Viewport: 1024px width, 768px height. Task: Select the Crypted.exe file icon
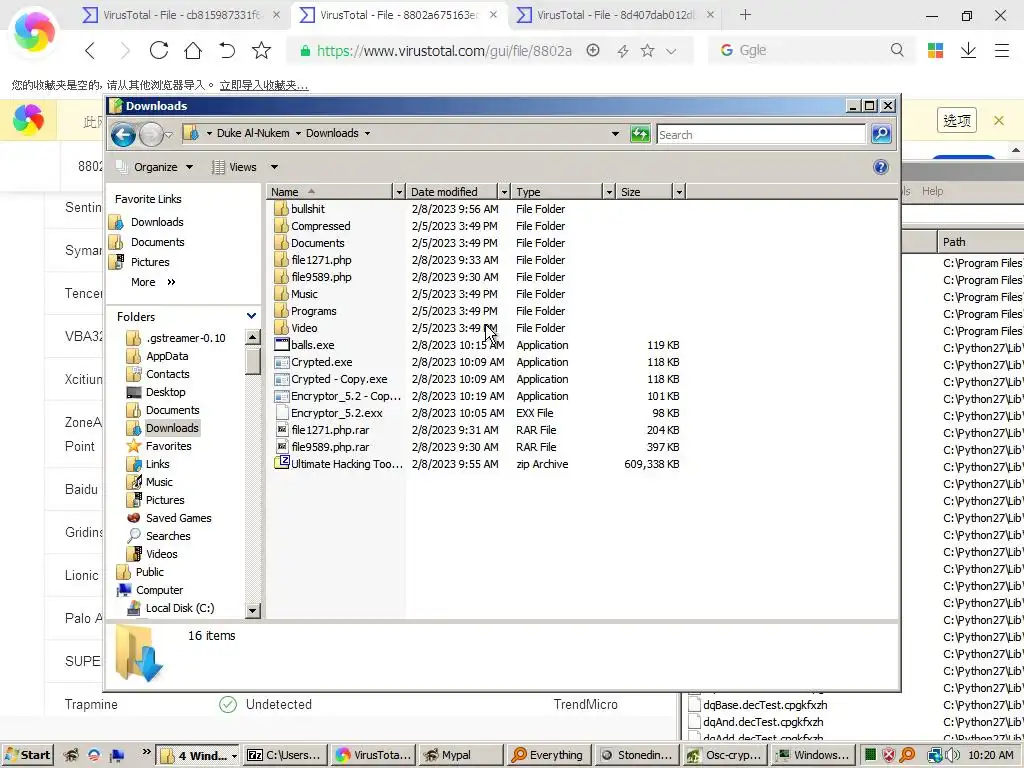pos(281,362)
